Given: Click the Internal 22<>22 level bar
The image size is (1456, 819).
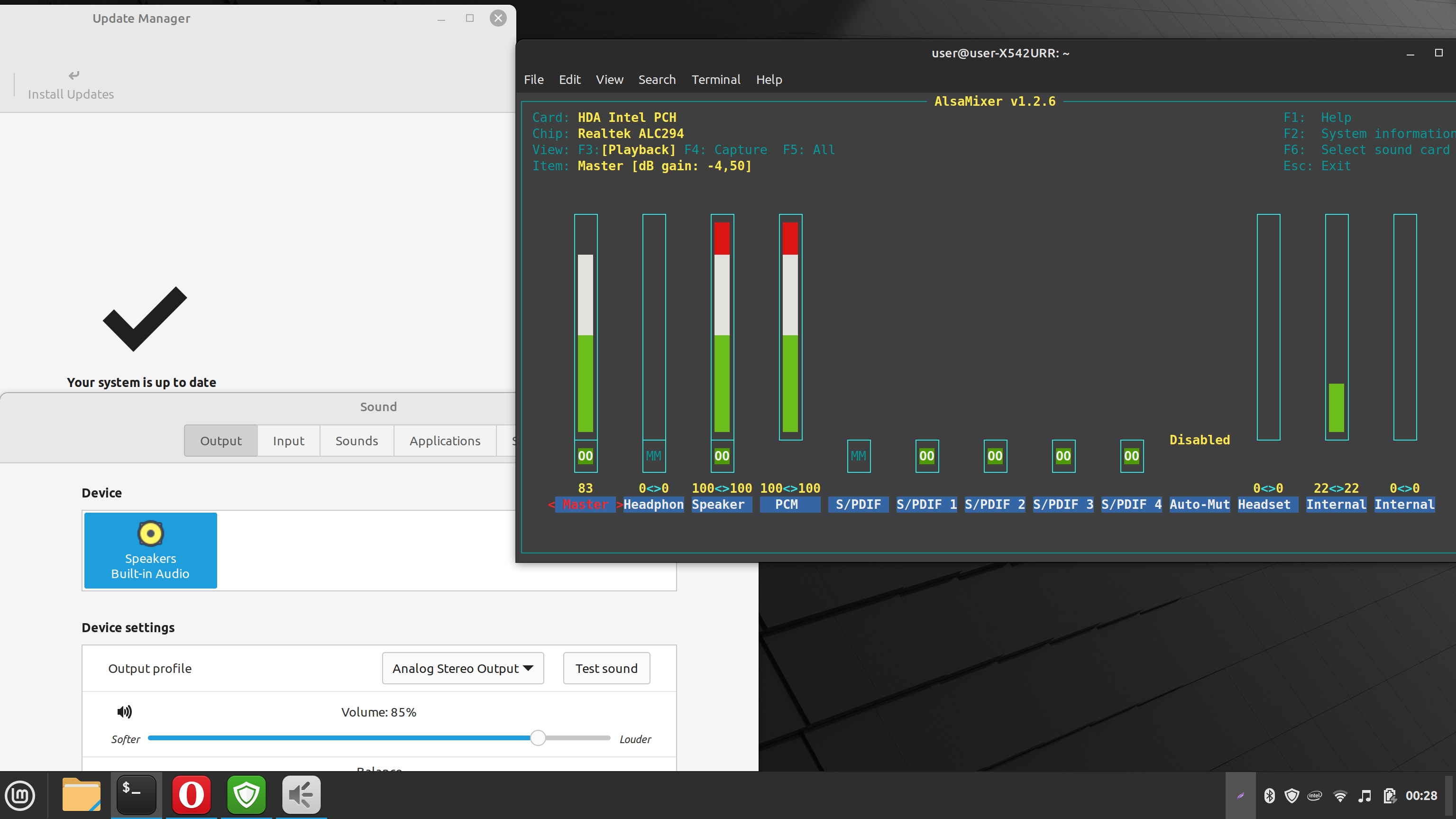Looking at the screenshot, I should tap(1337, 327).
